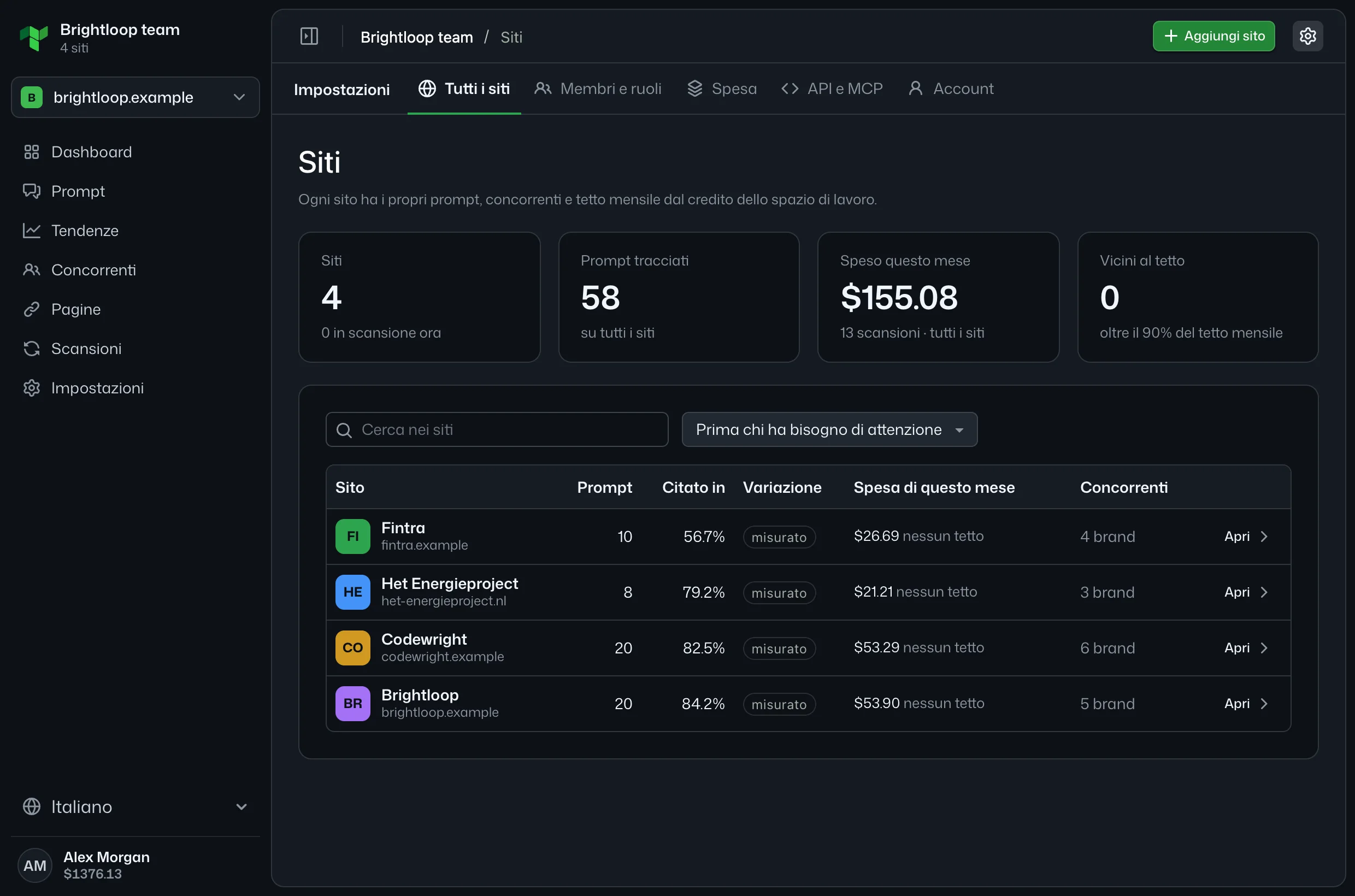Switch to the API e MCP tab
1355x896 pixels.
point(832,89)
